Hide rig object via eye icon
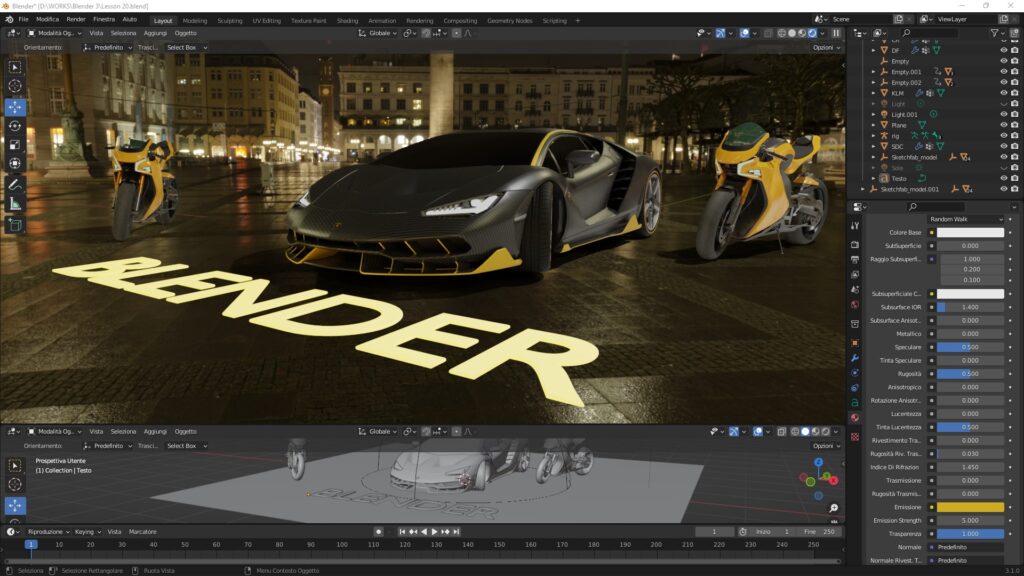Screen dimensions: 1024x576 click(x=1004, y=136)
